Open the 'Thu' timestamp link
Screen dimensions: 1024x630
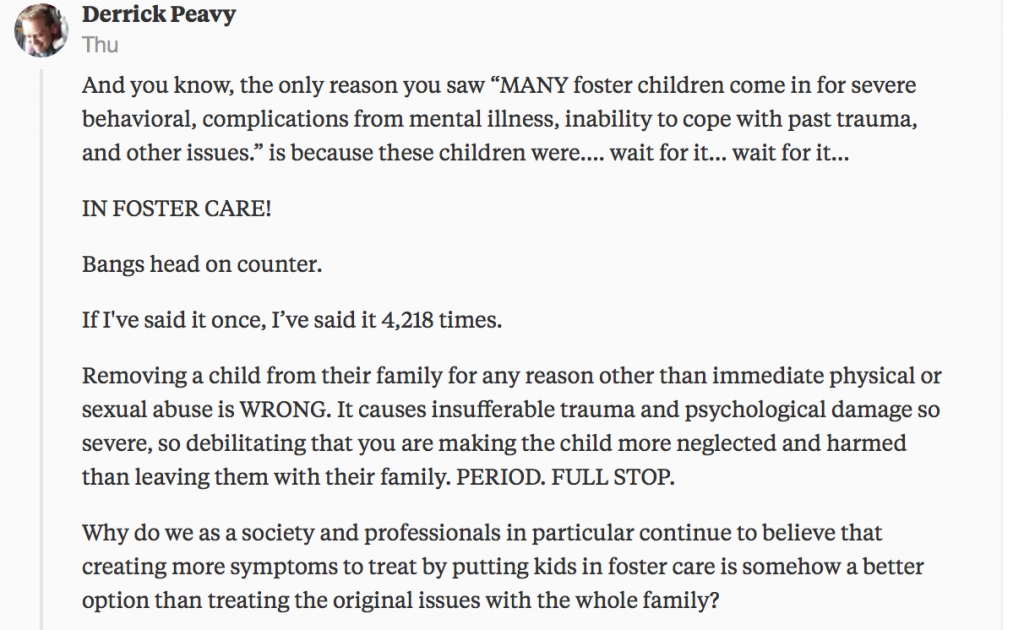click(100, 44)
